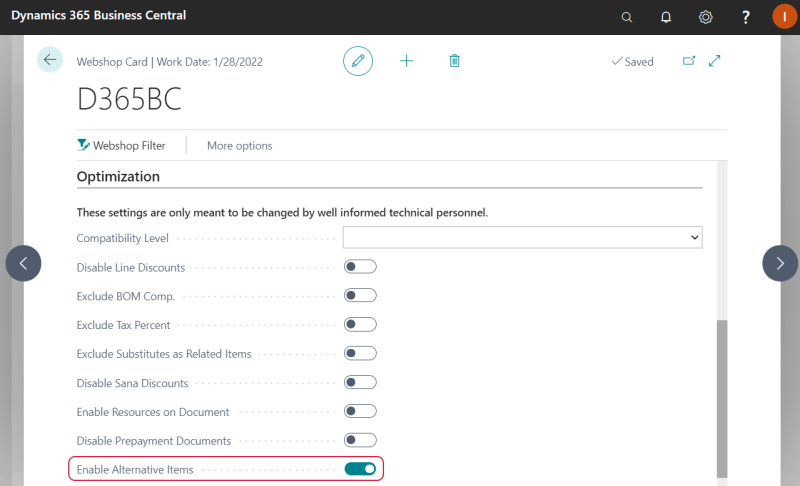The height and width of the screenshot is (486, 800).
Task: Open Webshop Filter action
Action: point(121,145)
